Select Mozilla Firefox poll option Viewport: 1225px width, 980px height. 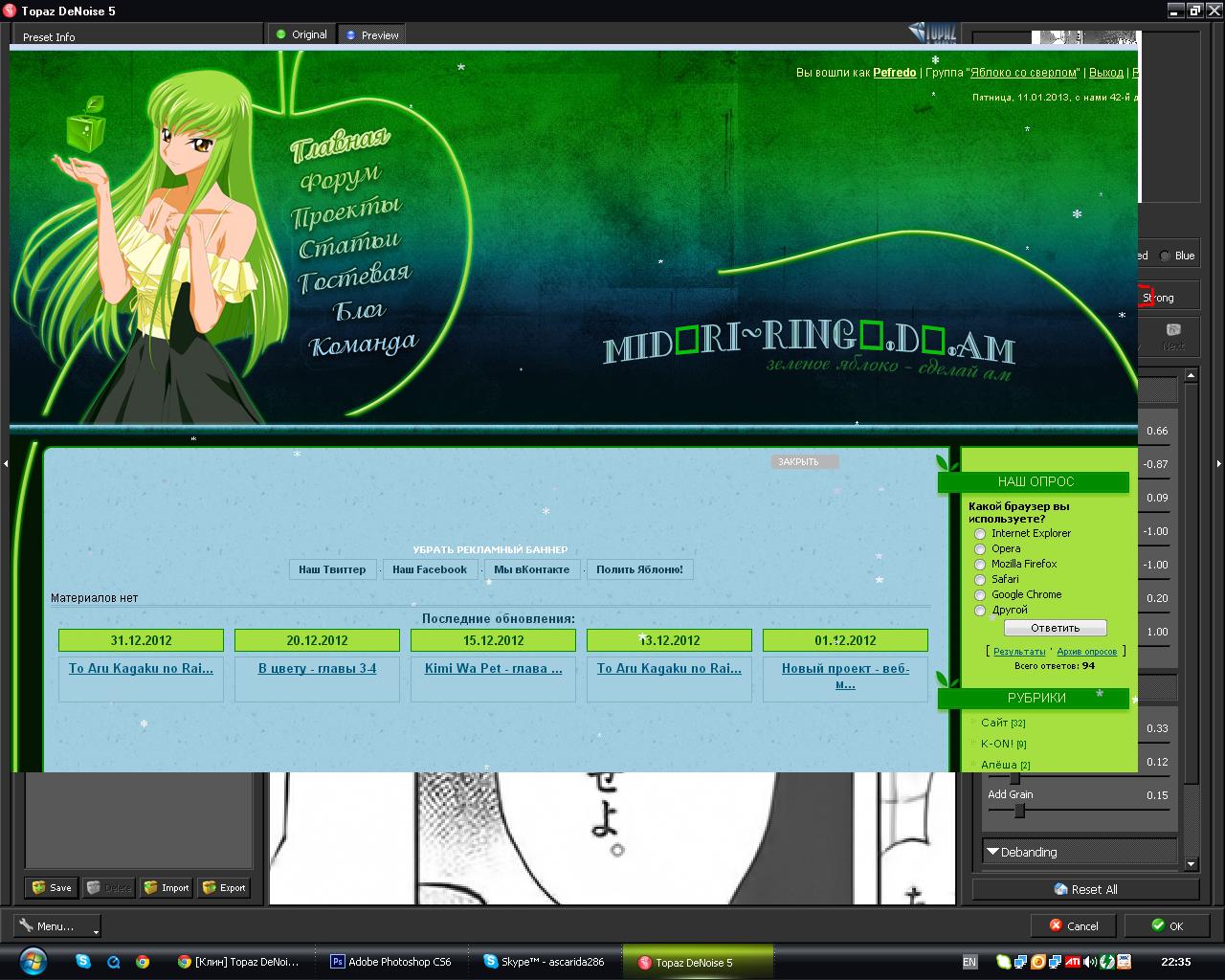[980, 565]
